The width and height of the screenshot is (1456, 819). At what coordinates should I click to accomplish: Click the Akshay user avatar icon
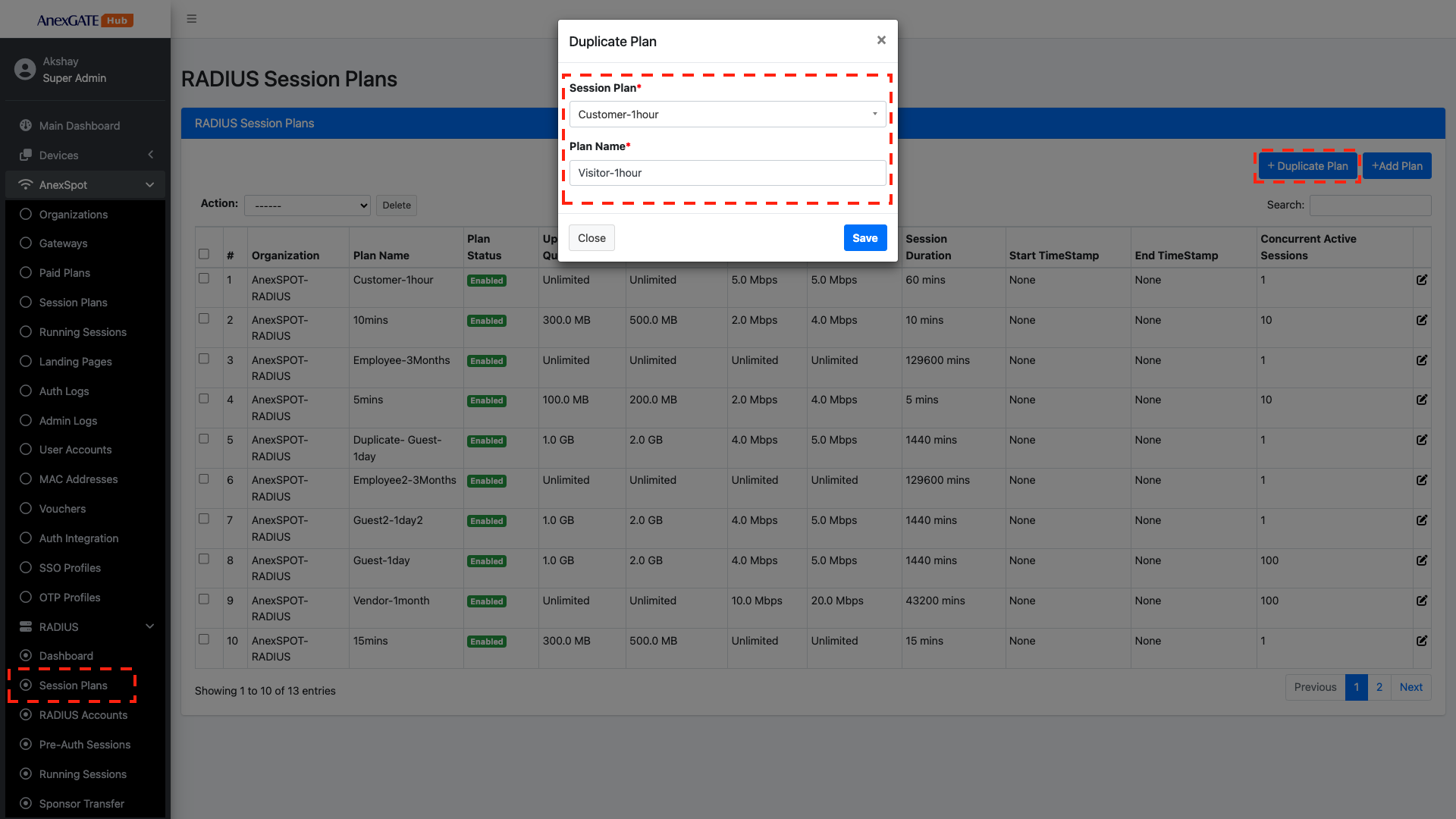tap(25, 70)
